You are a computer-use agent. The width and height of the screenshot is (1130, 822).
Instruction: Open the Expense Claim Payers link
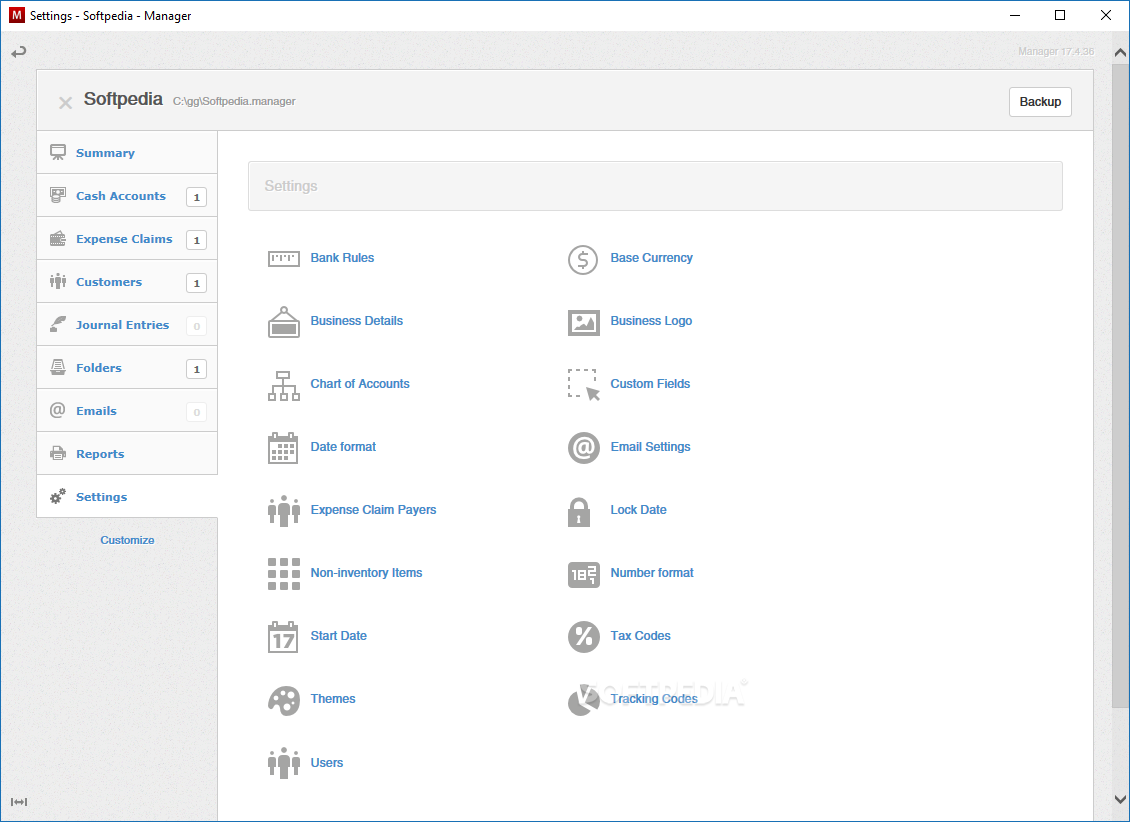point(373,510)
